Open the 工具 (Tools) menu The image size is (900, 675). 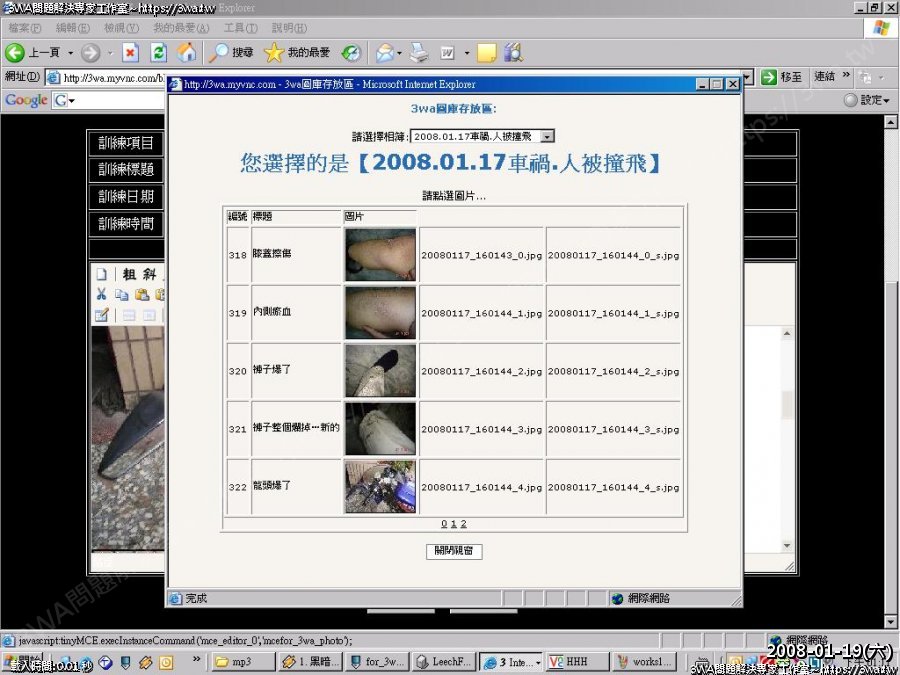pyautogui.click(x=240, y=28)
